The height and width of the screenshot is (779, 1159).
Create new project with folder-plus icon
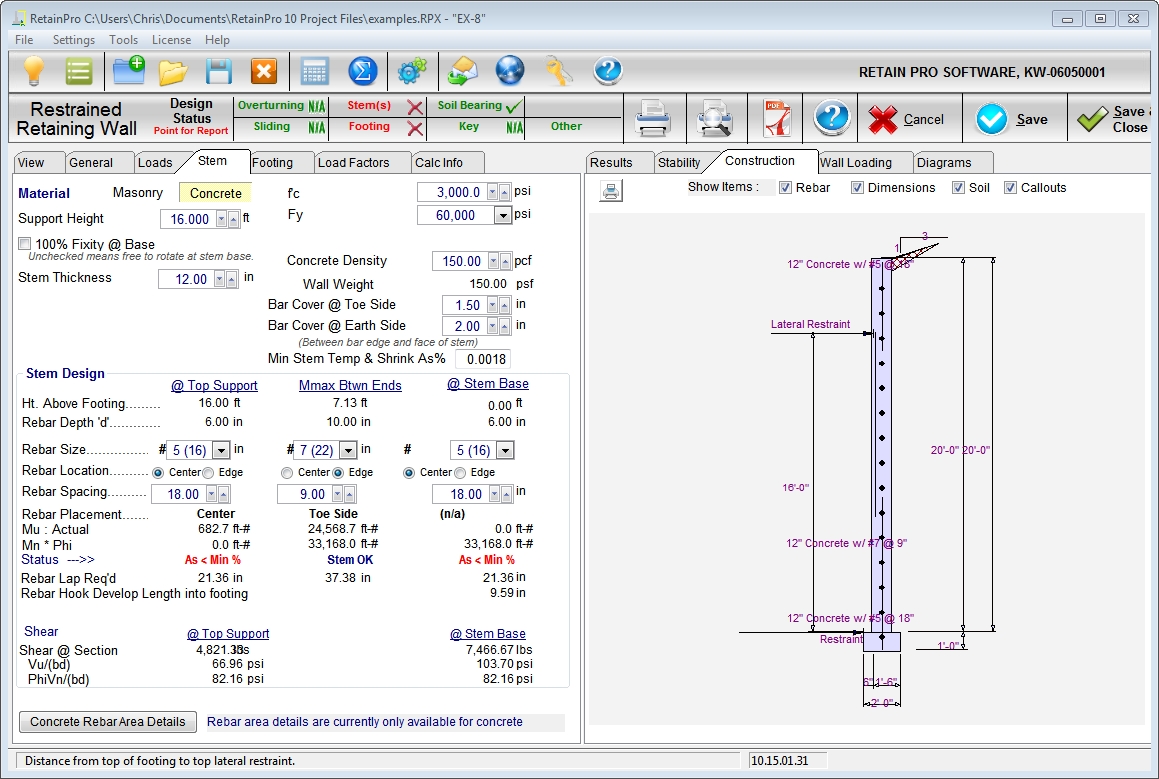tap(129, 71)
